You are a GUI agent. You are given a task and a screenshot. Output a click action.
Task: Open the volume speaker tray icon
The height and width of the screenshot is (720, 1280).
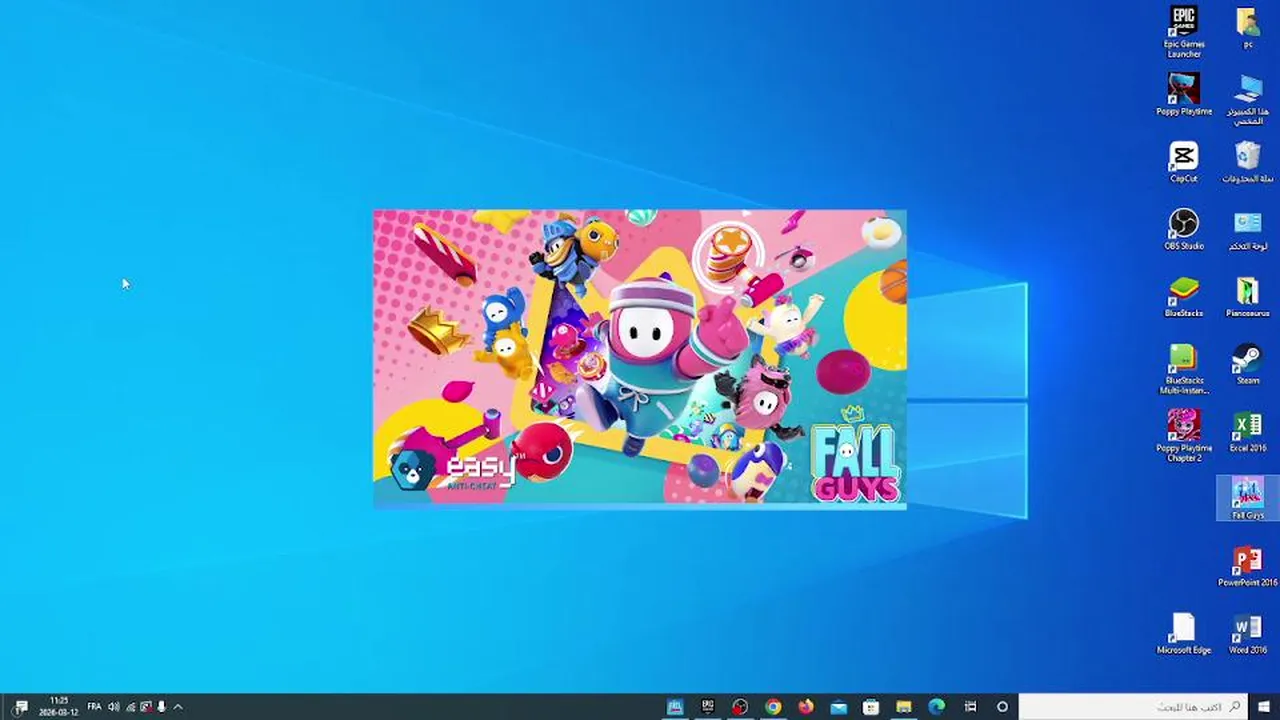[x=113, y=707]
